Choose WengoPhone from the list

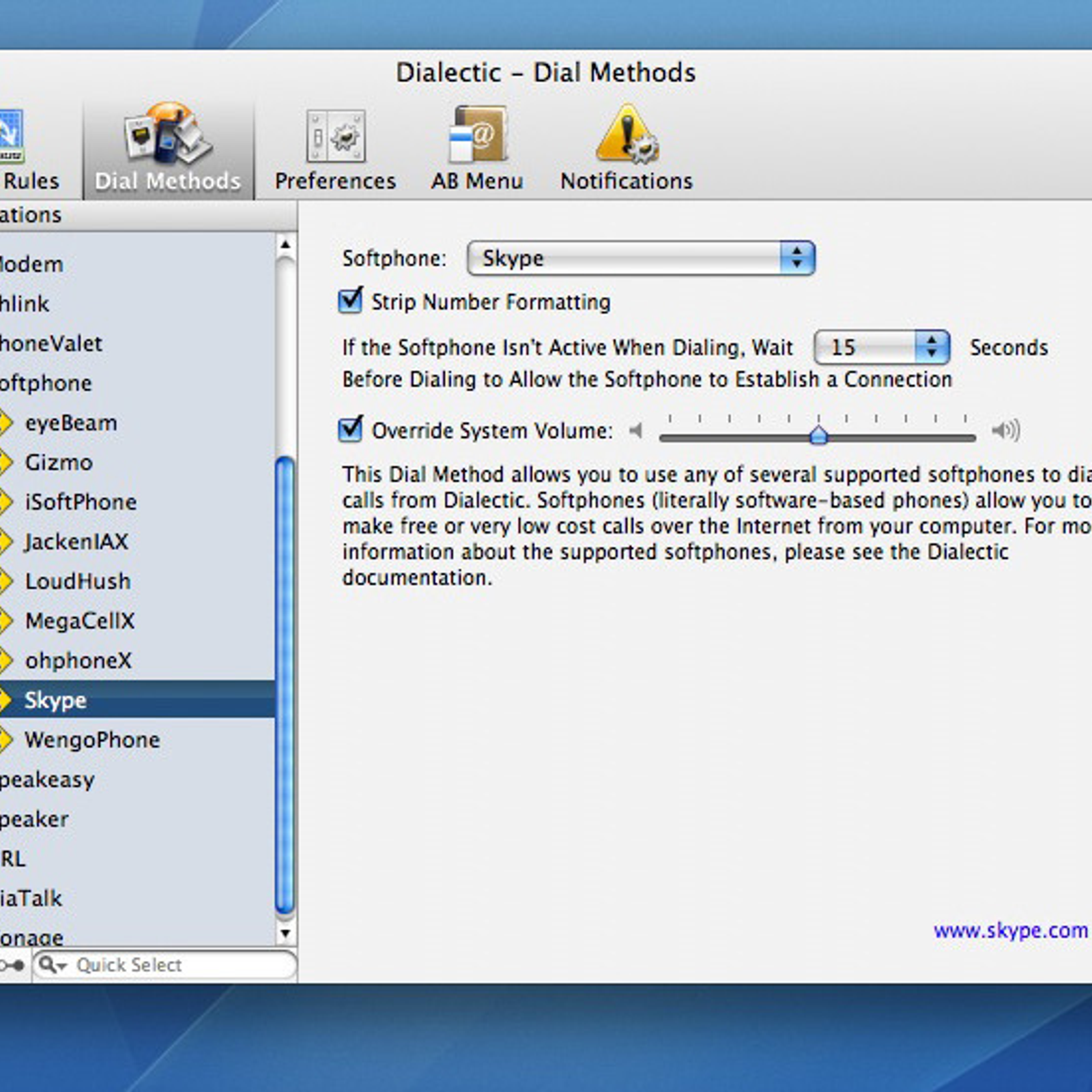click(x=92, y=740)
